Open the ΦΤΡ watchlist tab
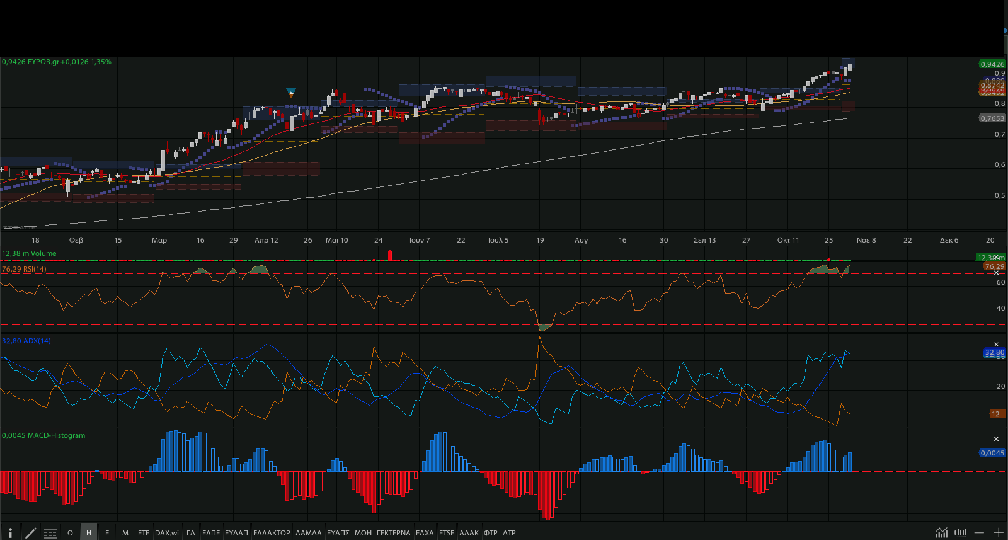The height and width of the screenshot is (540, 1008). pos(490,533)
